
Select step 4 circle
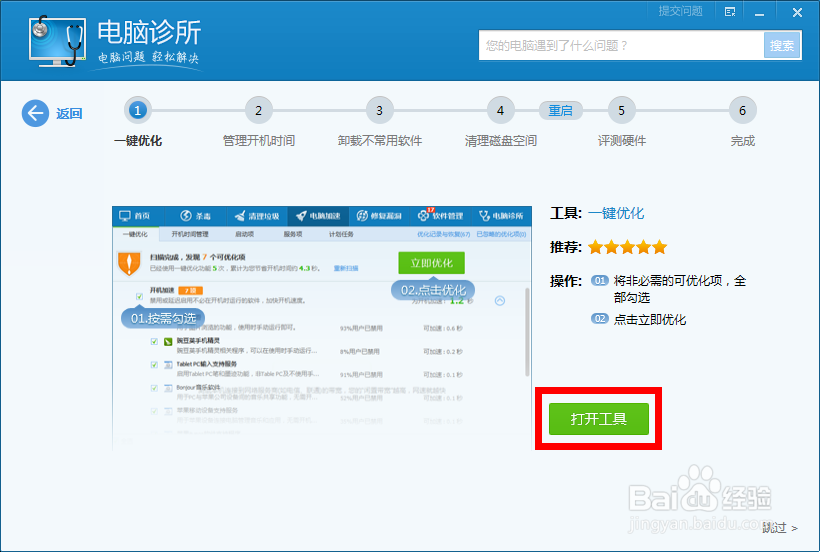point(500,110)
